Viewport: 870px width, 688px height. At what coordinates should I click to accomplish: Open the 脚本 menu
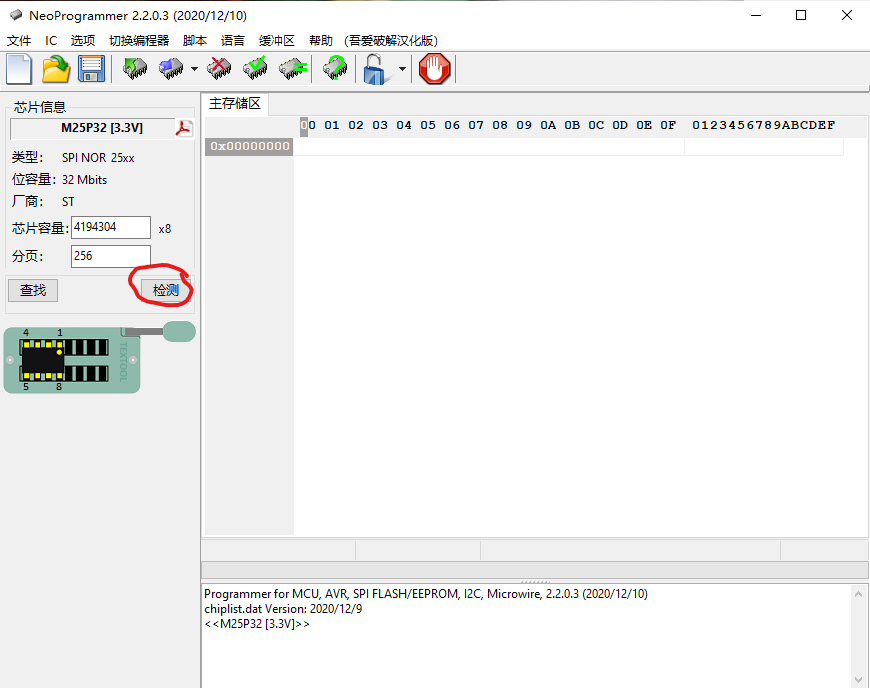click(195, 41)
